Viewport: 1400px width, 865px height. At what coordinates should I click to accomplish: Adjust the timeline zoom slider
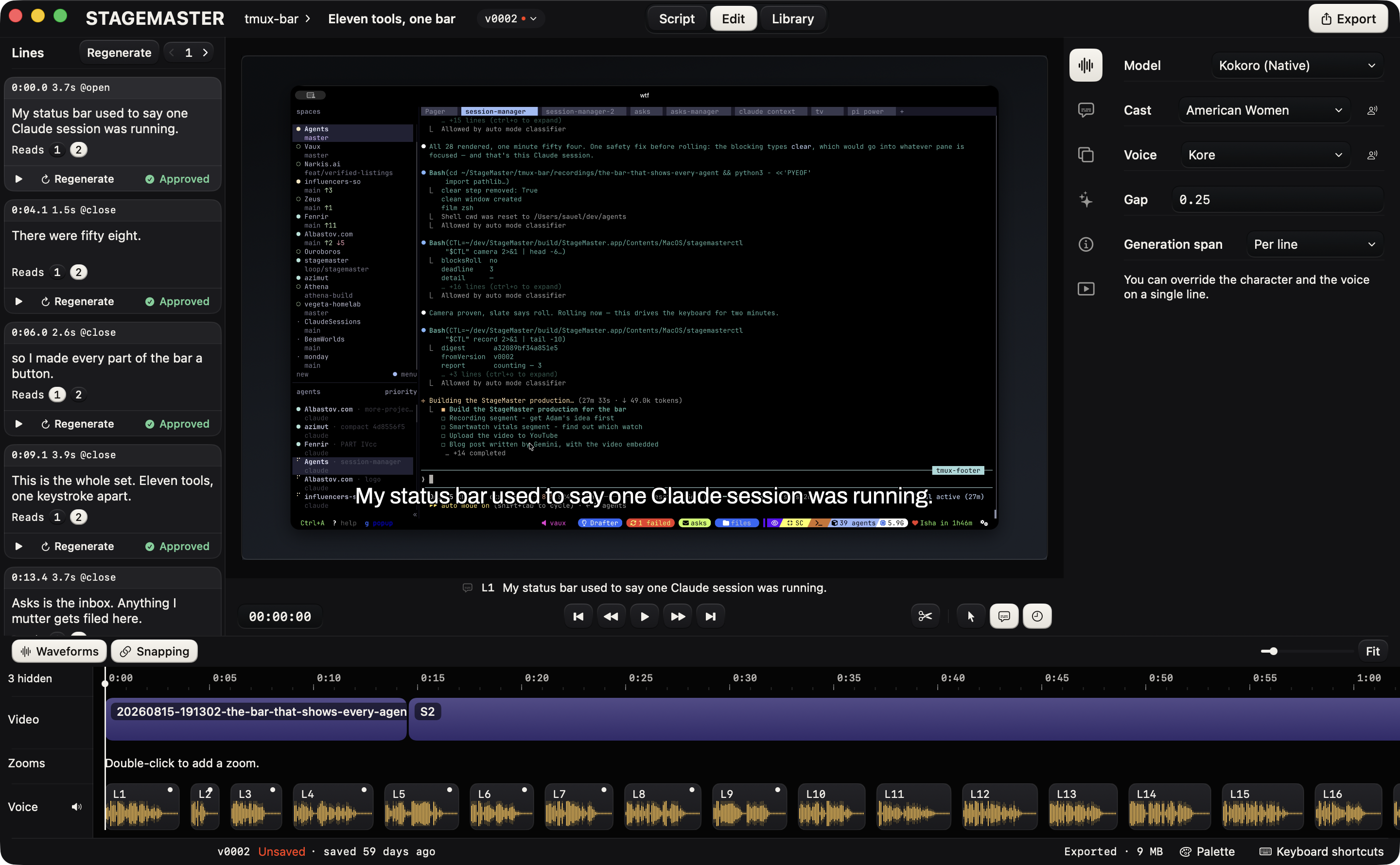point(1306,651)
